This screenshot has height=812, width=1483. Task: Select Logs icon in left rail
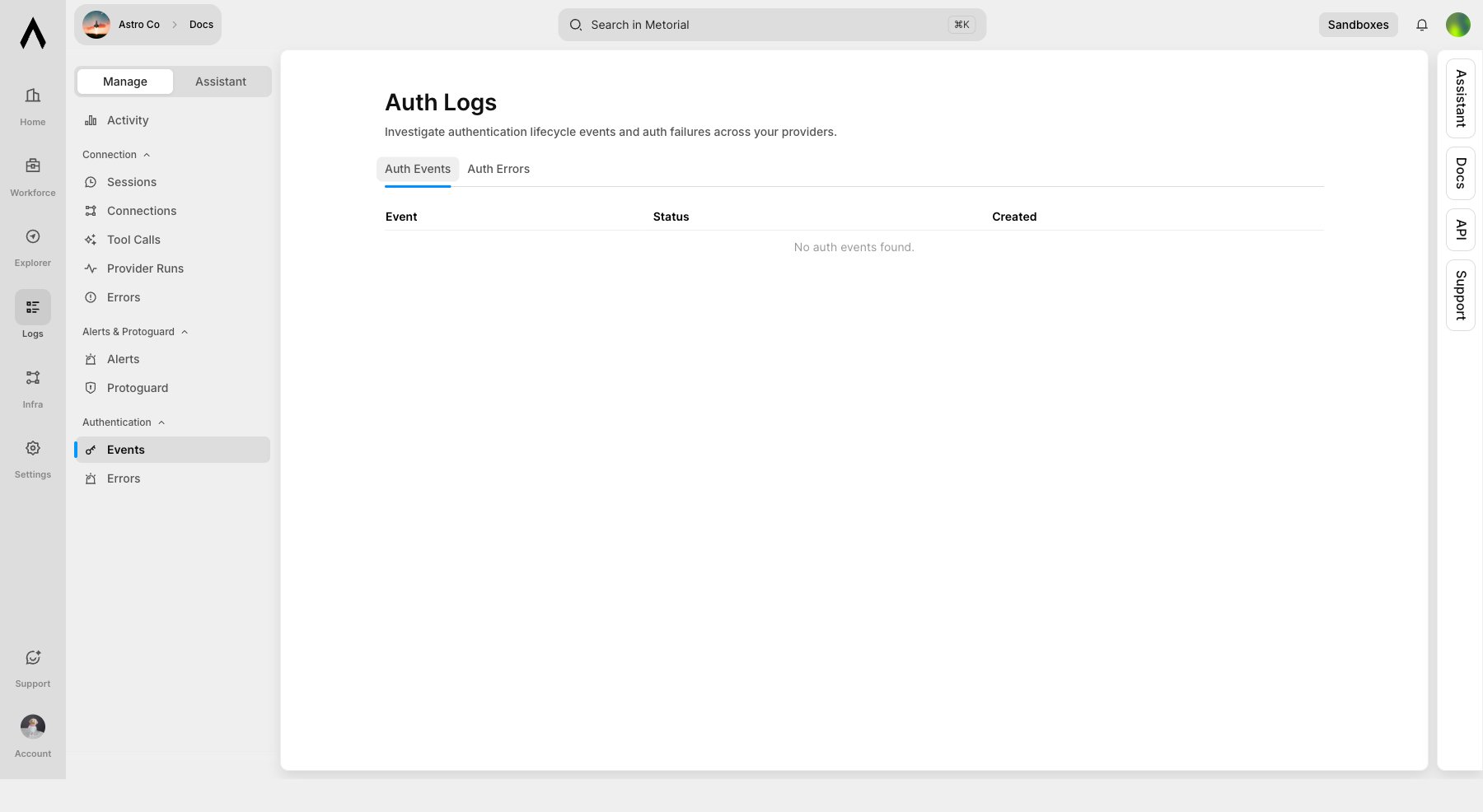[33, 307]
